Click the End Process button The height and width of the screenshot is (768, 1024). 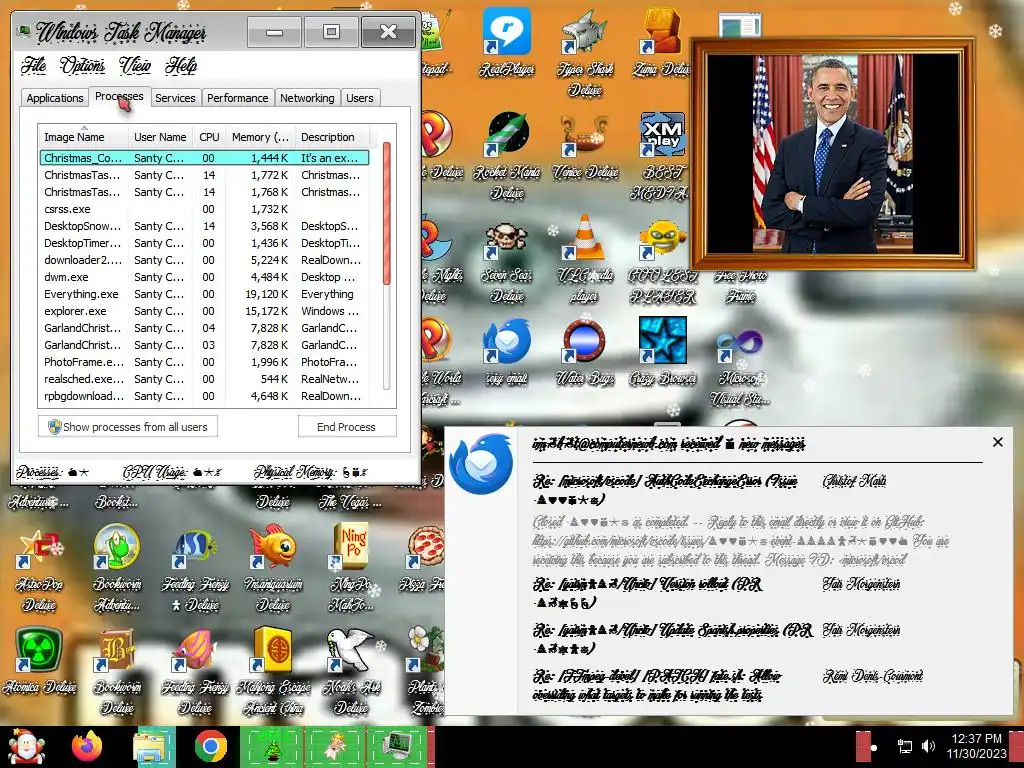click(347, 427)
